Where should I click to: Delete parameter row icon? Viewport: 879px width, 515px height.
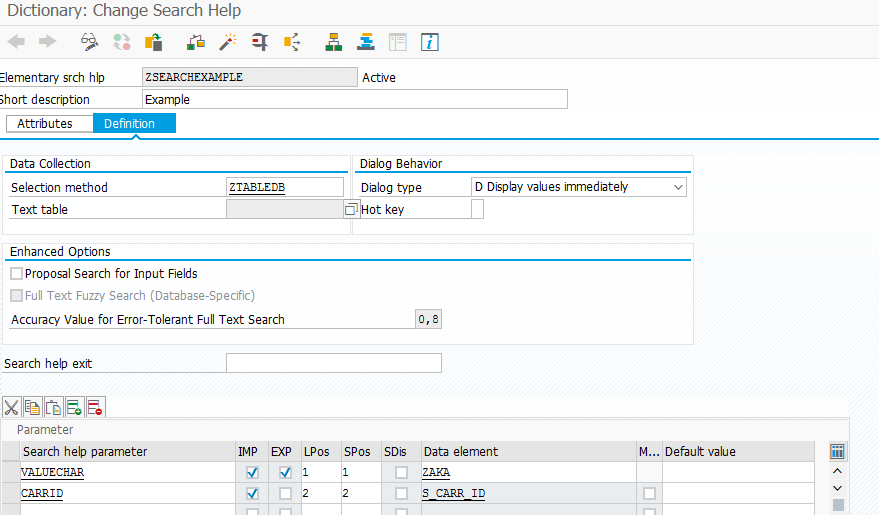pyautogui.click(x=95, y=407)
